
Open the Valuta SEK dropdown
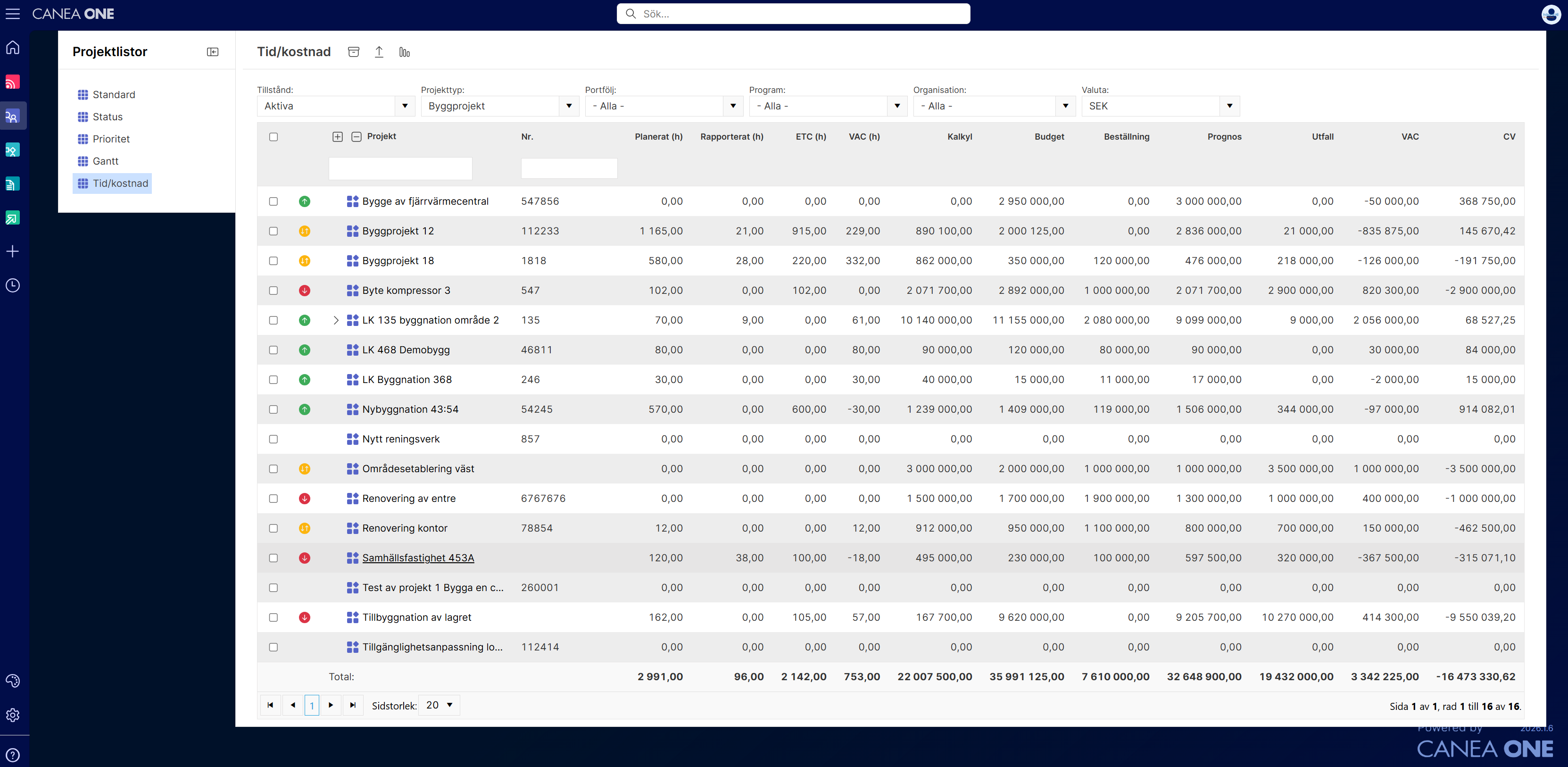tap(1160, 106)
